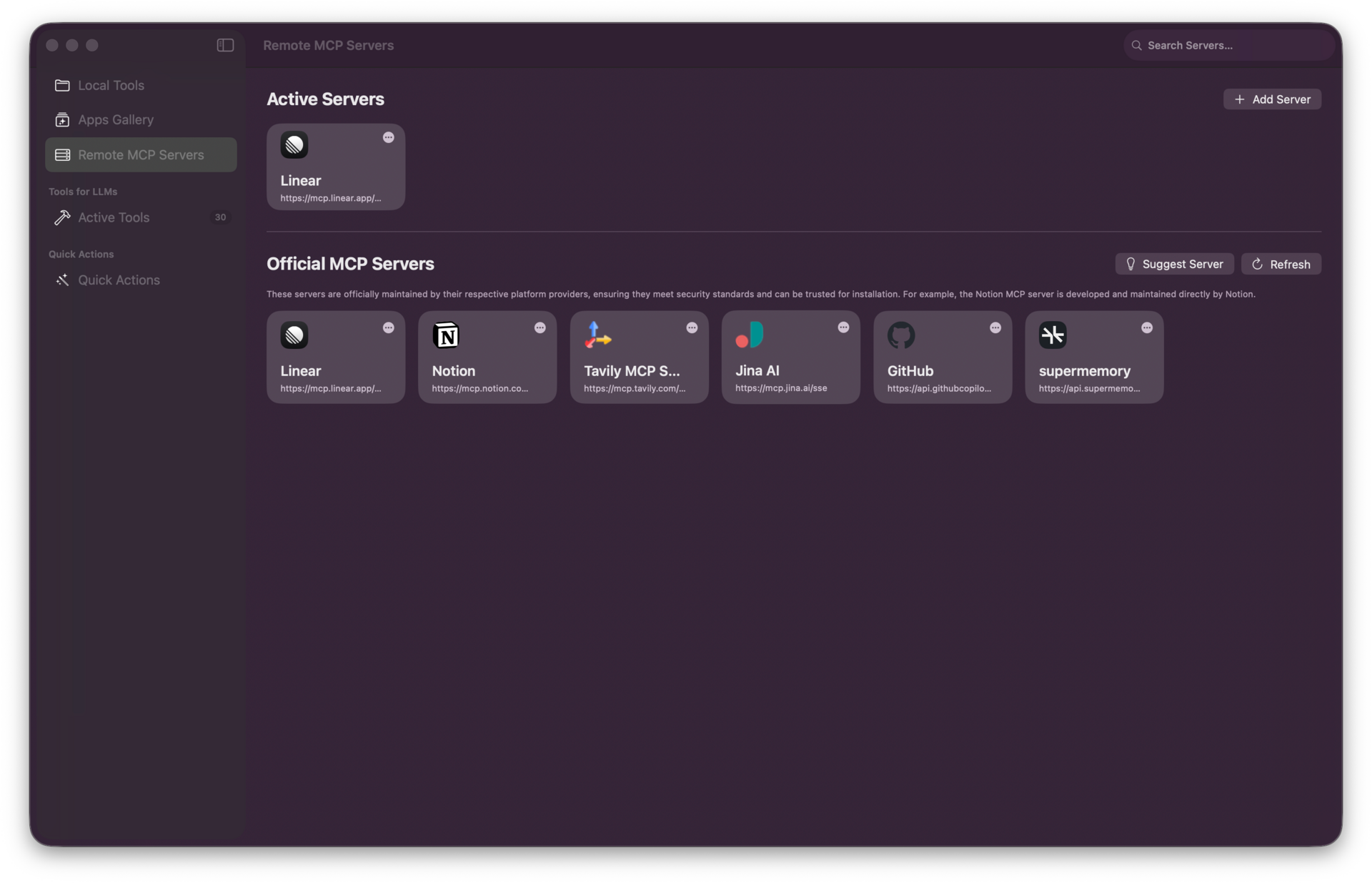Click the Tavily MCP S... card title
This screenshot has width=1372, height=883.
coord(632,371)
